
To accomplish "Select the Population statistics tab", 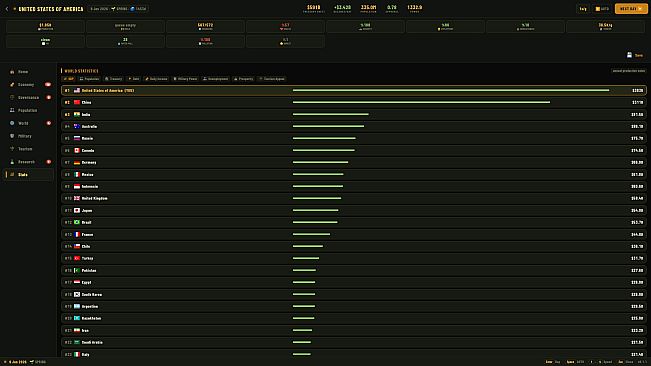I will click(x=89, y=79).
